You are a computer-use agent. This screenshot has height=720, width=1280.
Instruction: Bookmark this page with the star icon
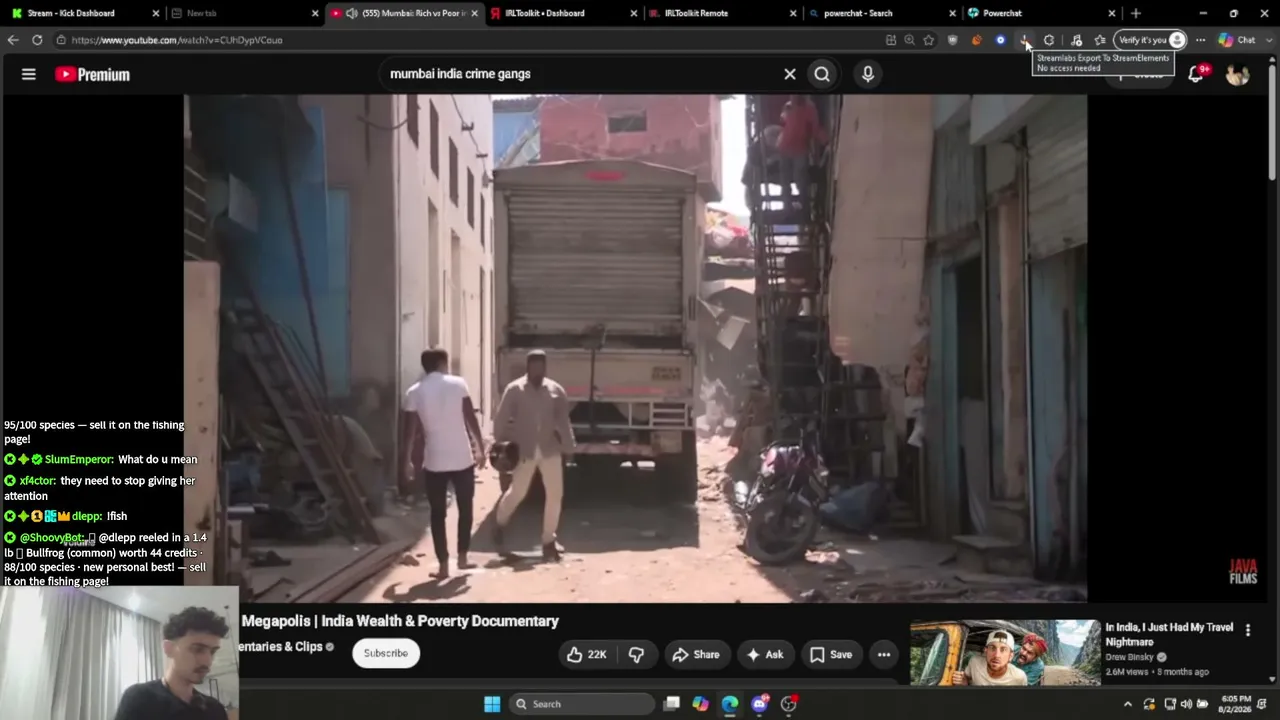(929, 40)
